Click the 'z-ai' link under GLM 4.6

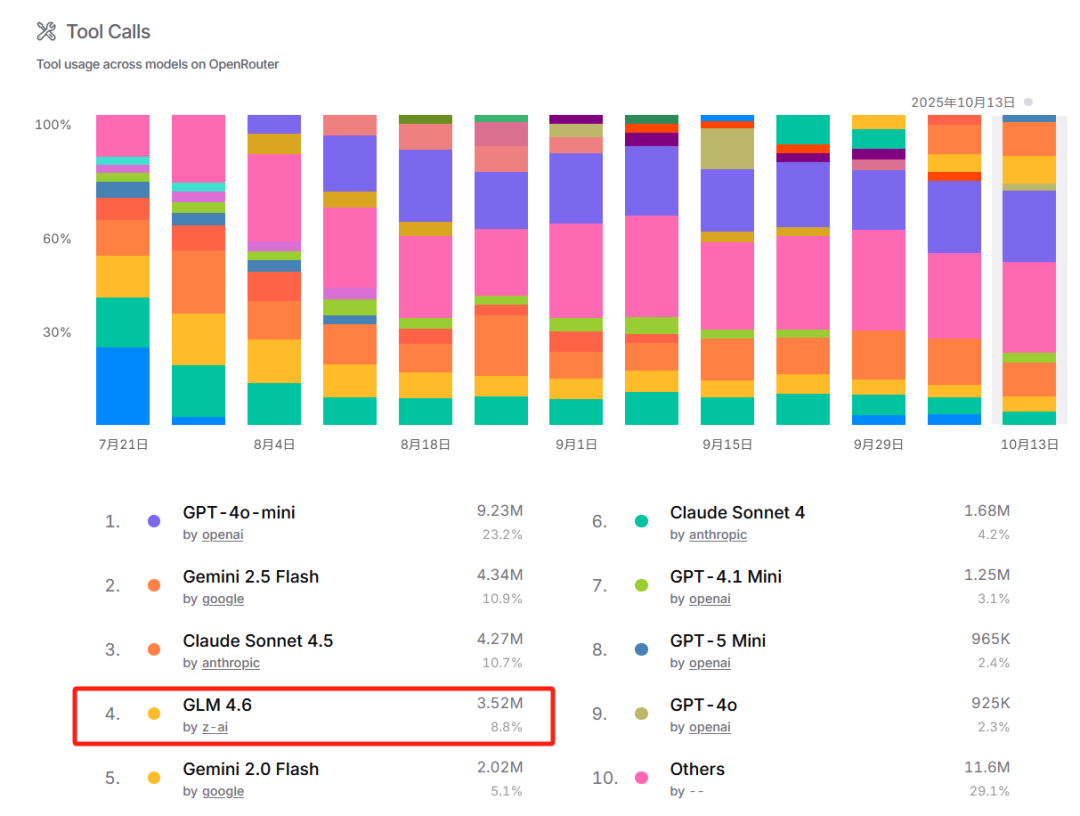[x=215, y=726]
